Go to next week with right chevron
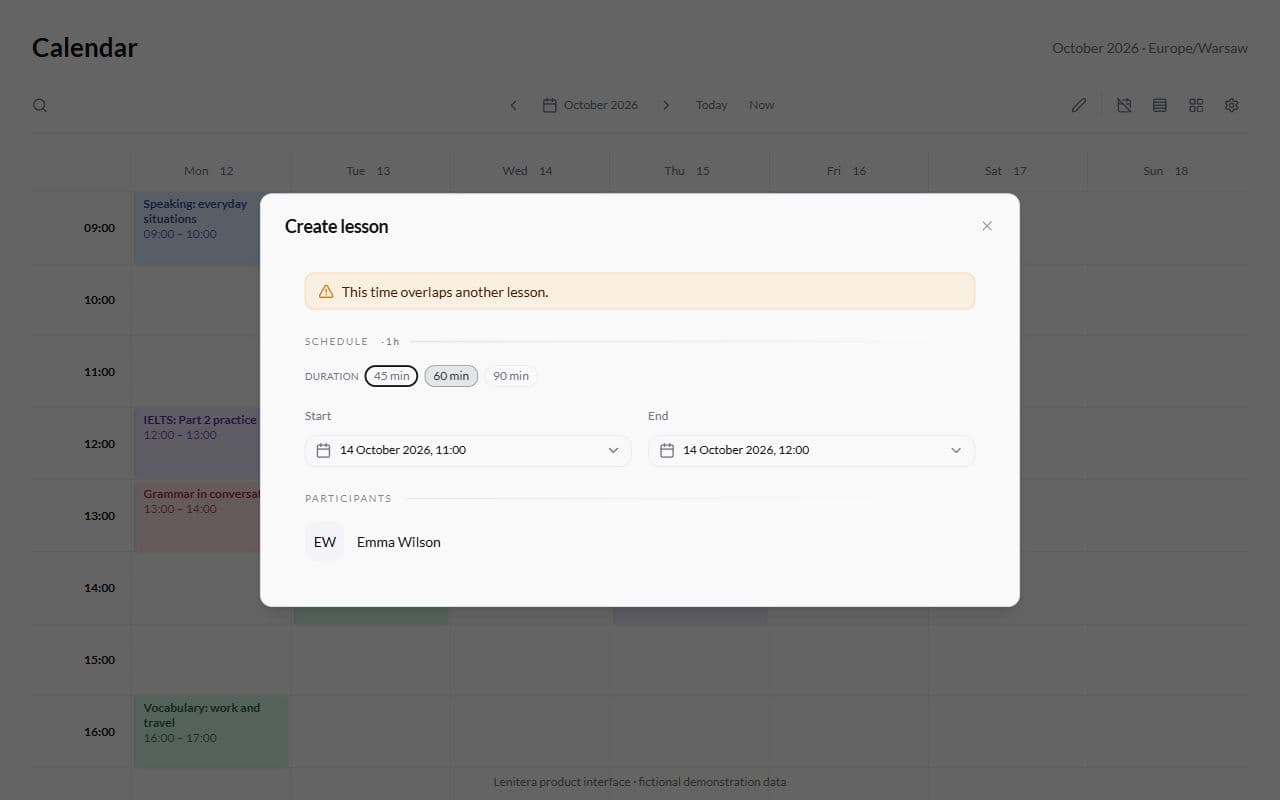Viewport: 1280px width, 800px height. pyautogui.click(x=666, y=105)
